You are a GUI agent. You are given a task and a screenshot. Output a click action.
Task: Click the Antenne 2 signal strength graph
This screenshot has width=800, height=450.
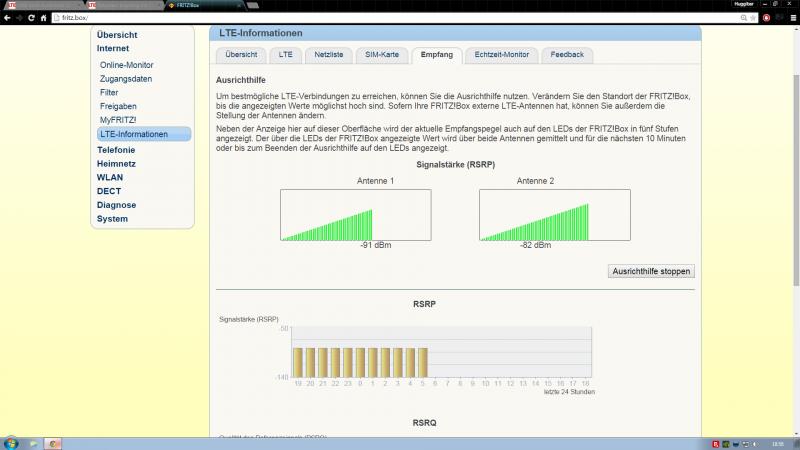pos(555,215)
